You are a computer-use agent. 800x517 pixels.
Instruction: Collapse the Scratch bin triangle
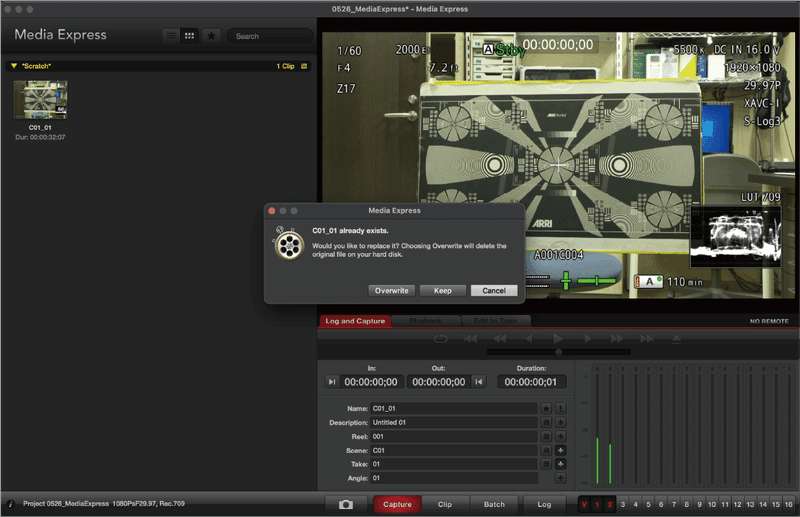(14, 66)
